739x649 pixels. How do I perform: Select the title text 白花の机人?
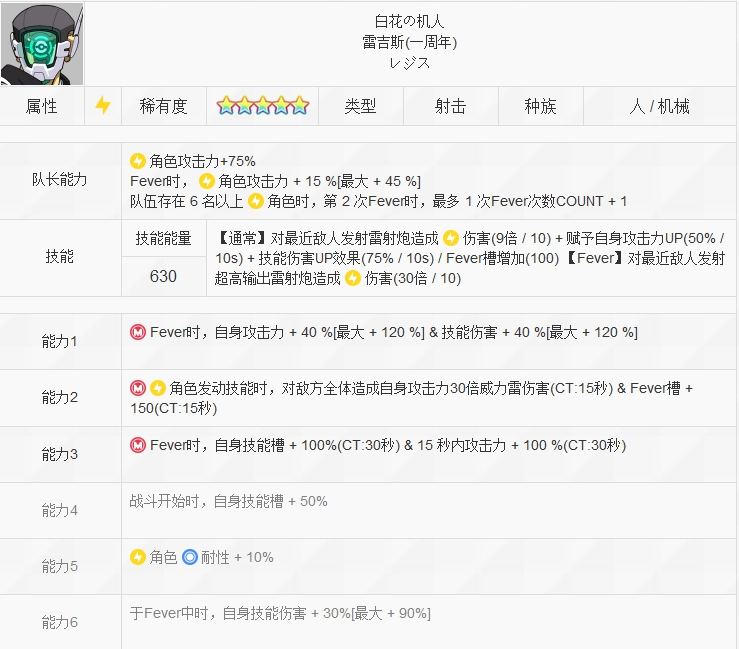409,21
